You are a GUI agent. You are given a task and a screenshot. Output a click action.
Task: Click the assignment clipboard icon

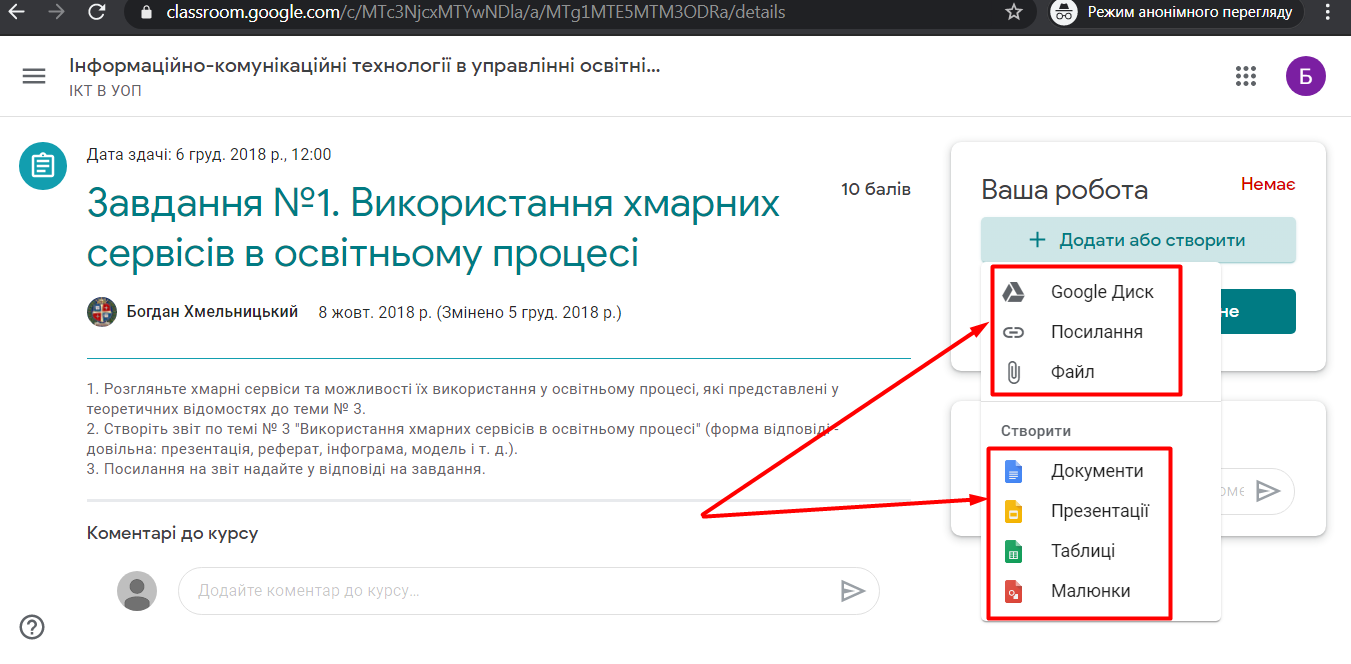(43, 165)
